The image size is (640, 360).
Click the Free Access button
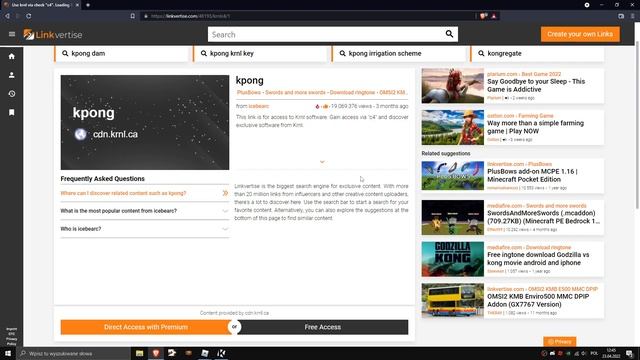coord(322,327)
